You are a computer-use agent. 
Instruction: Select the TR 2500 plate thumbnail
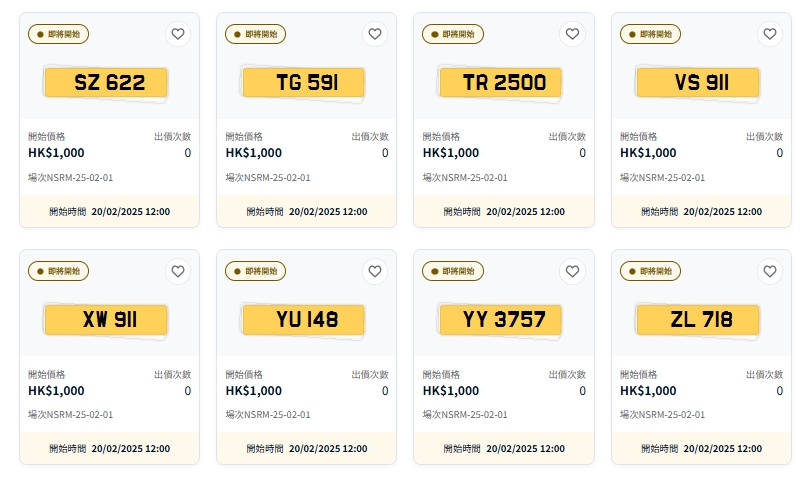click(x=504, y=82)
